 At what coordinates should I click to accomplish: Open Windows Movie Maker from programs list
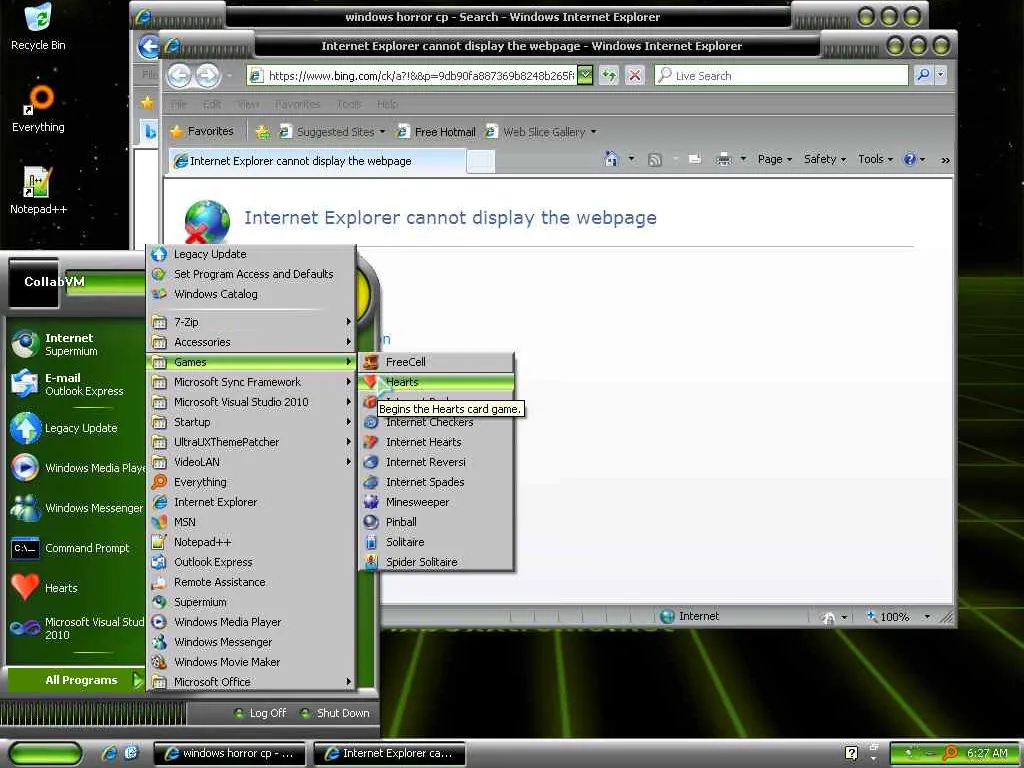coord(251,662)
